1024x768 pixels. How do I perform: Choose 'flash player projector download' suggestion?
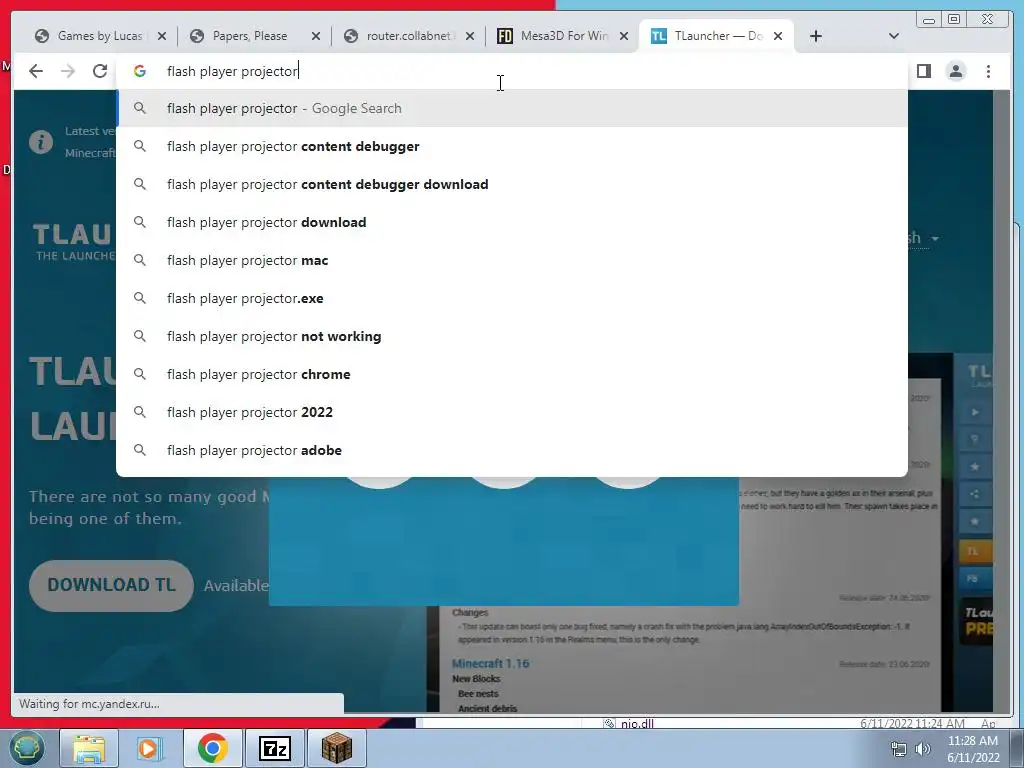pyautogui.click(x=512, y=222)
